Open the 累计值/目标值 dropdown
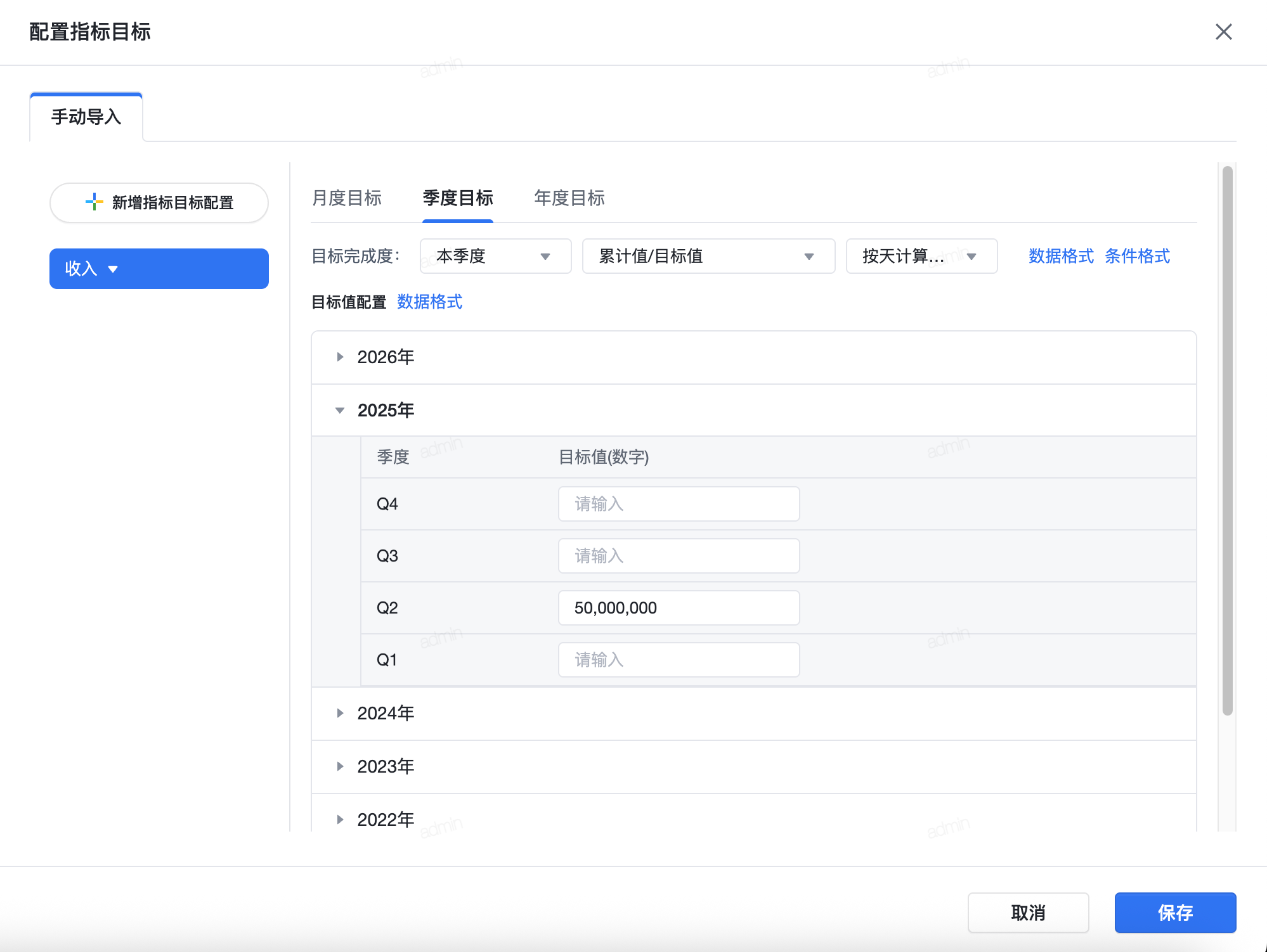The image size is (1267, 952). click(708, 256)
